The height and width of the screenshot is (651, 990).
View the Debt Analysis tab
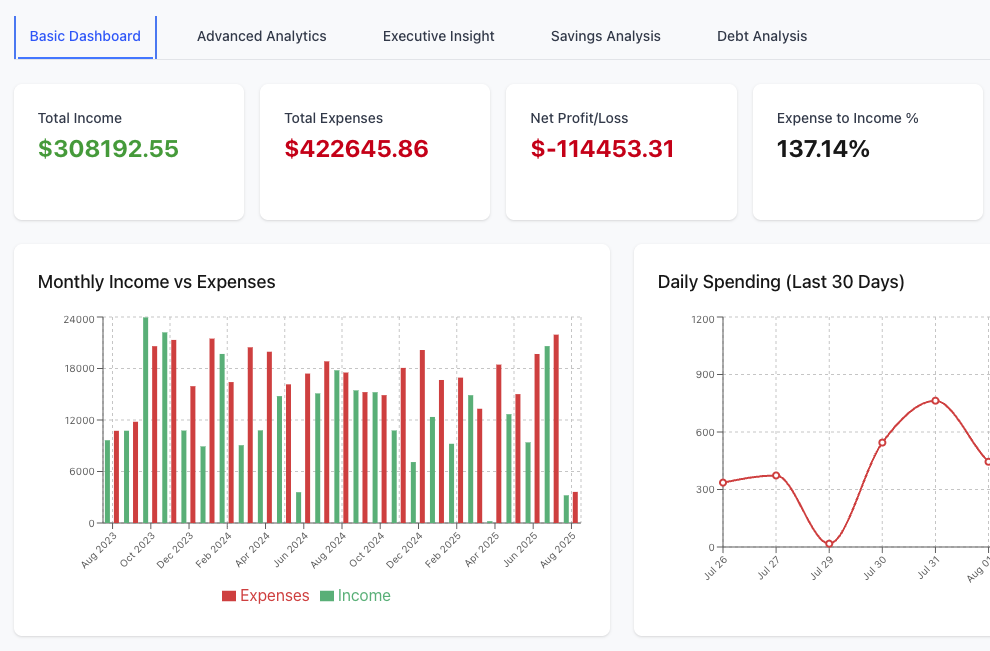point(761,36)
